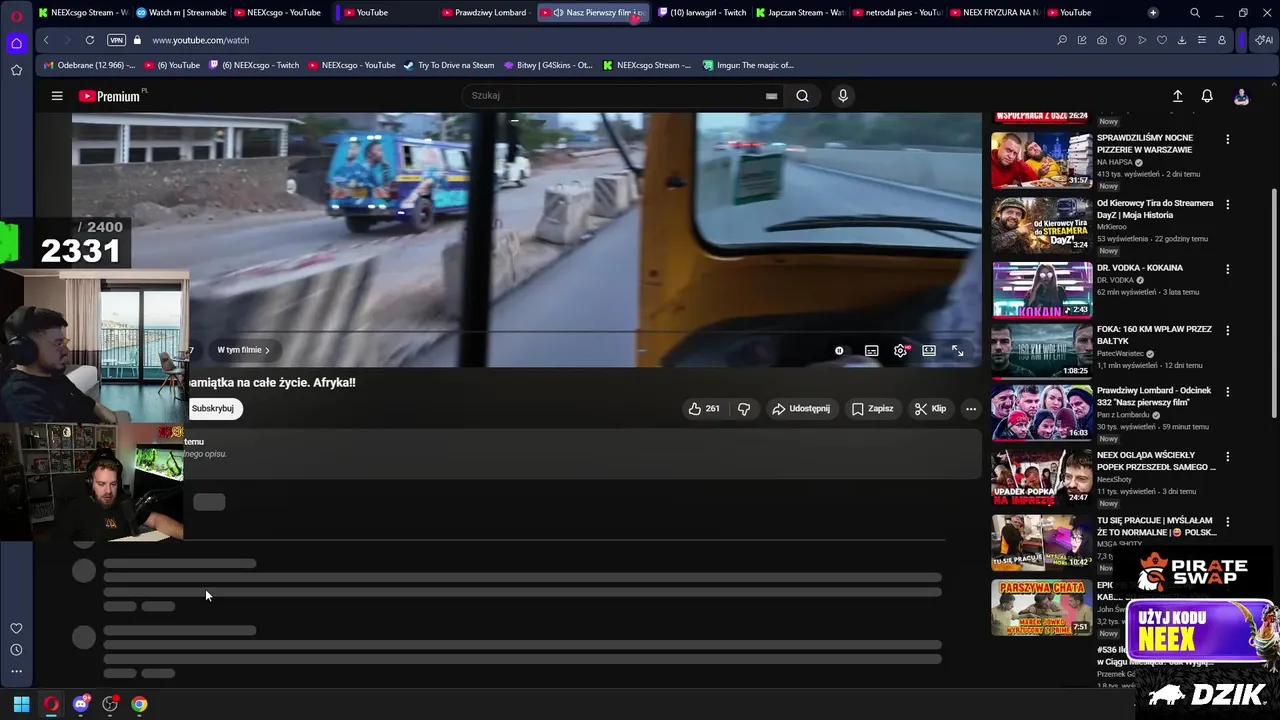Toggle subtitles on the video player

(871, 350)
